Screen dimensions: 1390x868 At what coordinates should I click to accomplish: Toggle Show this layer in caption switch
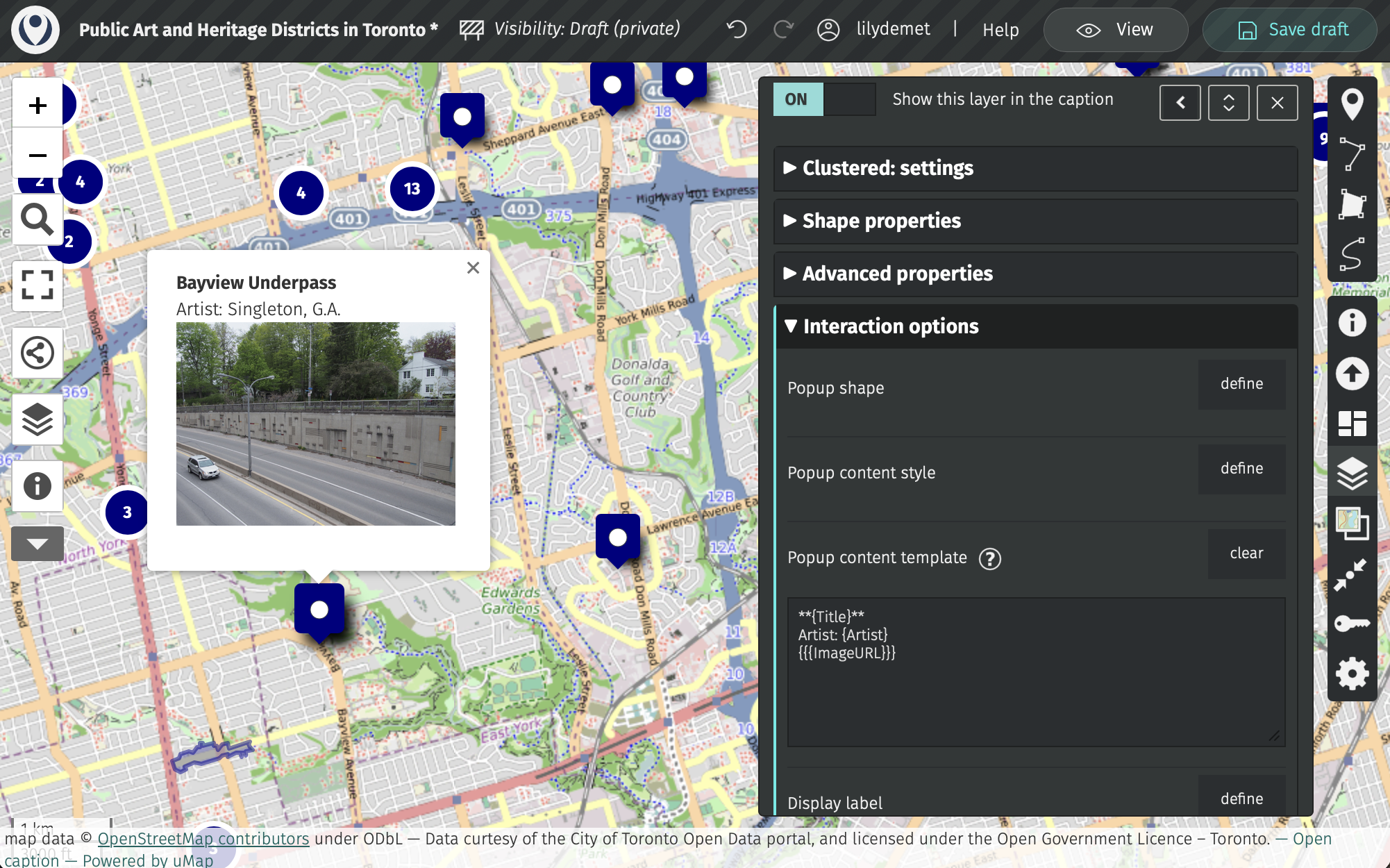tap(824, 99)
